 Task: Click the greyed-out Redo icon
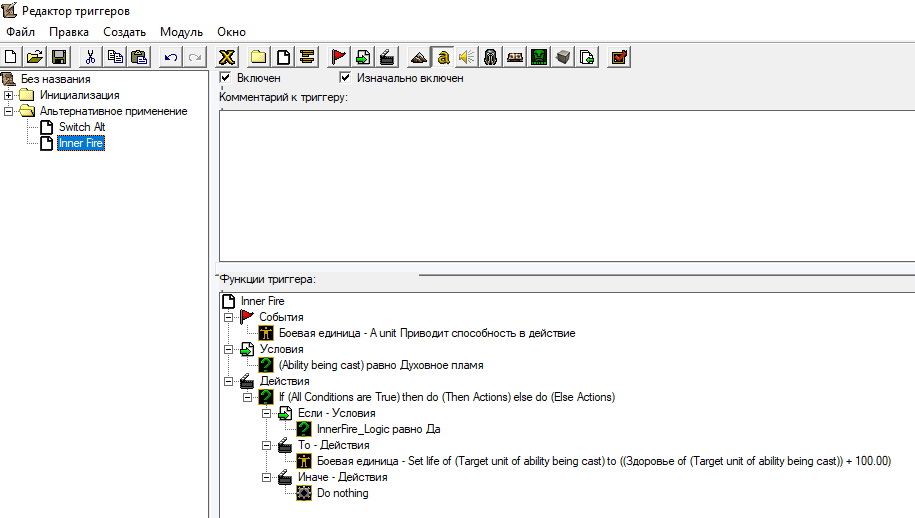pyautogui.click(x=195, y=57)
